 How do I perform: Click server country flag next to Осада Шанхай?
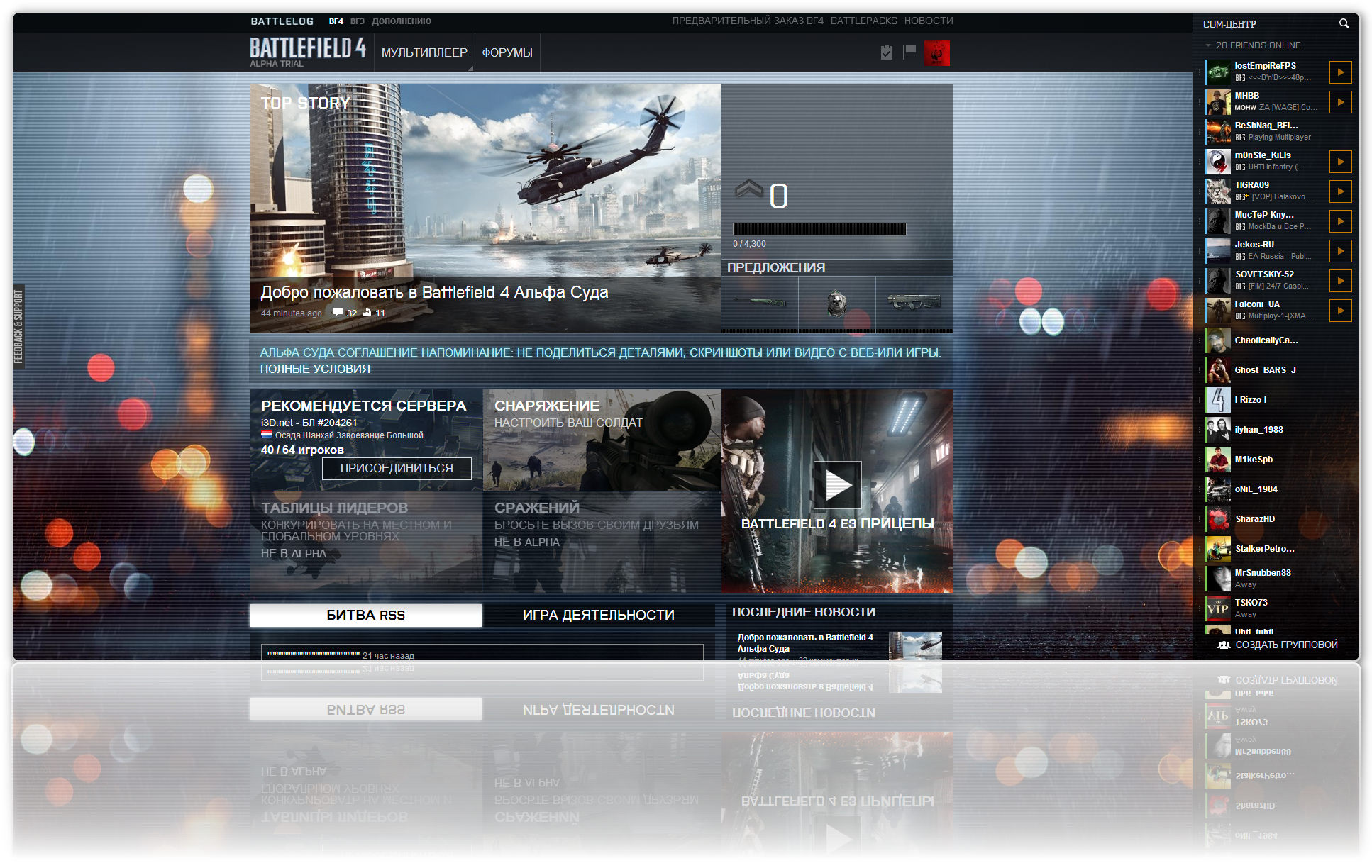(x=267, y=435)
